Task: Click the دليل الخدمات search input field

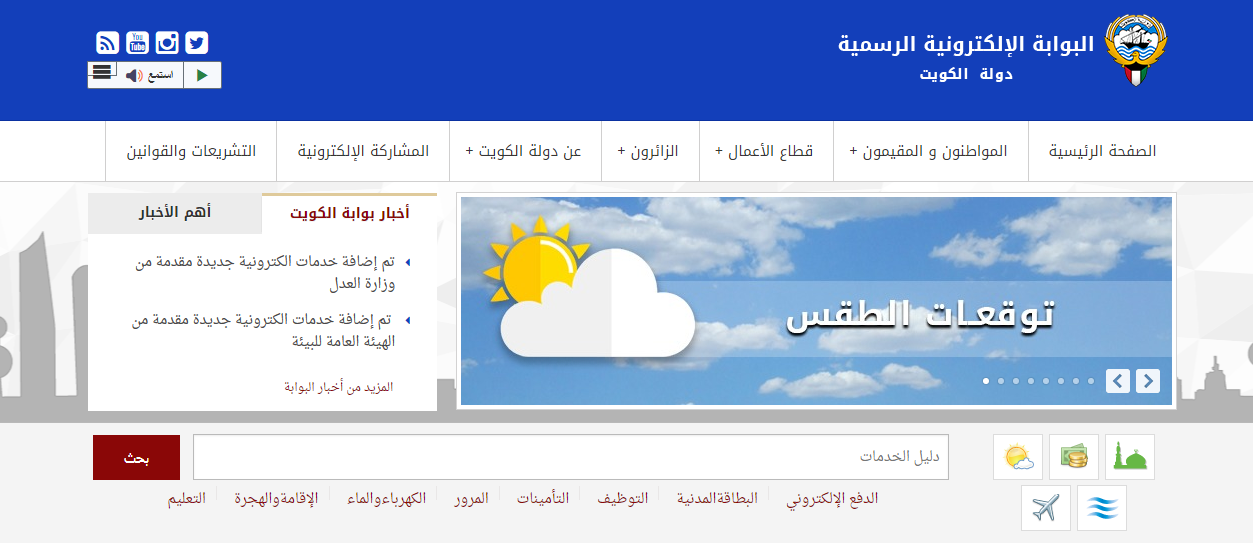Action: (570, 457)
